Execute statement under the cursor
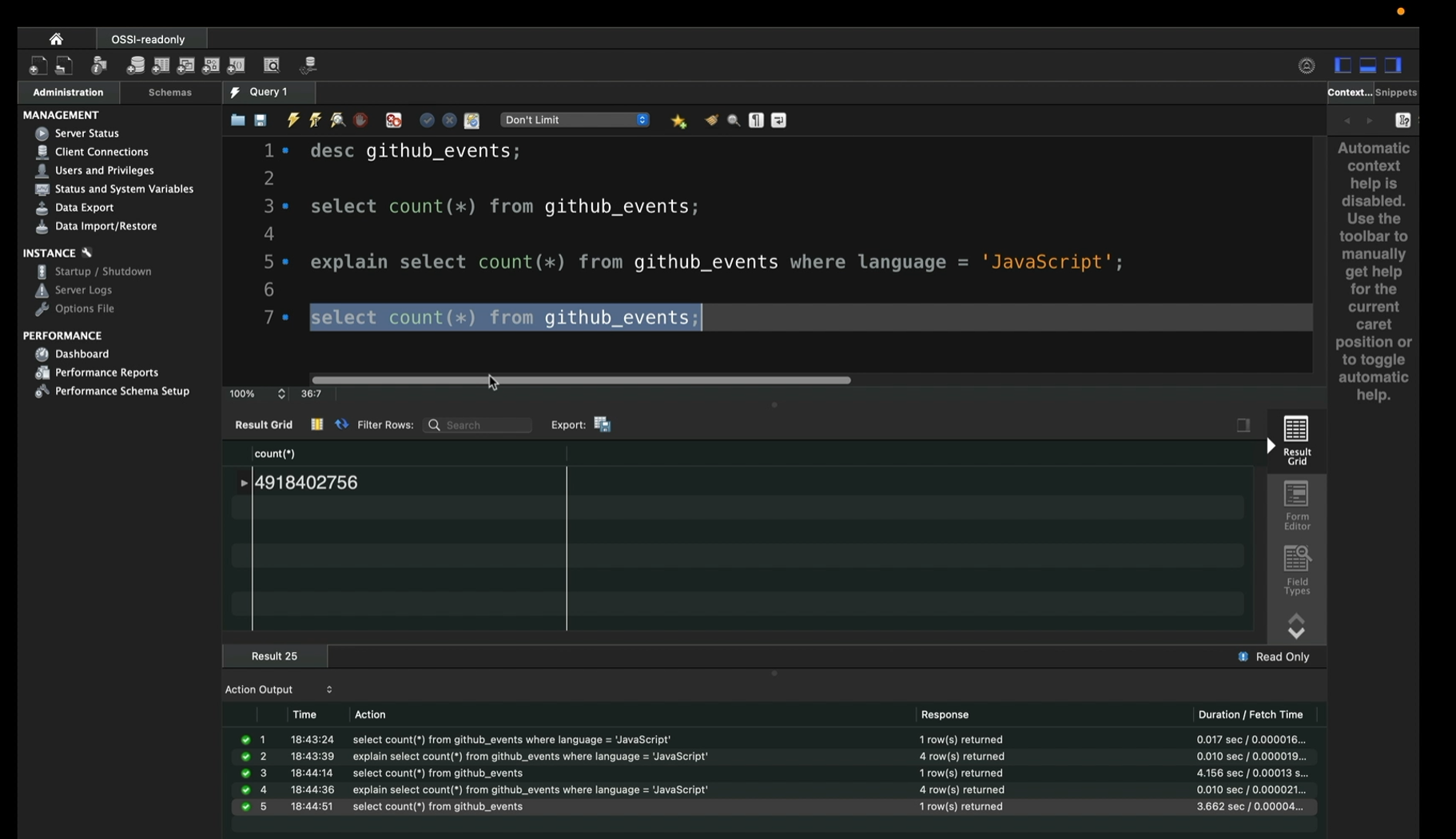Image resolution: width=1456 pixels, height=839 pixels. pyautogui.click(x=316, y=120)
